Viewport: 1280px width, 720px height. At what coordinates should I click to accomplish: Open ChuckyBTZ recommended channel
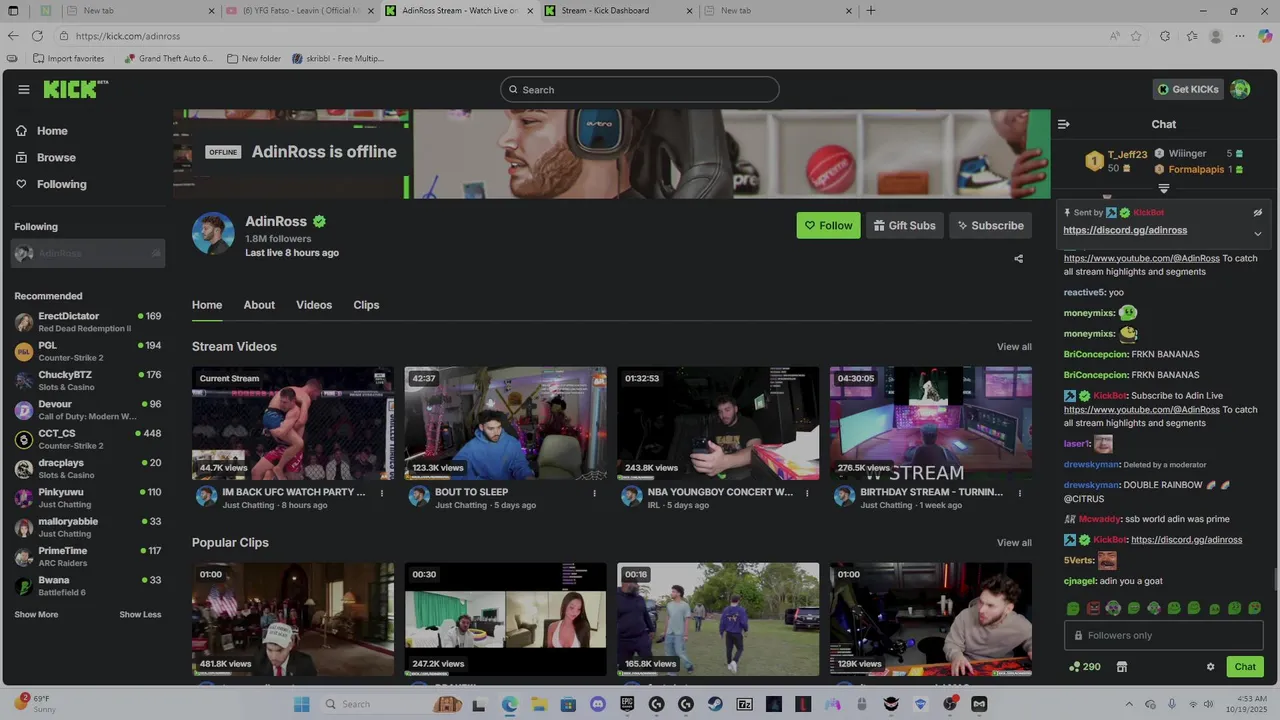88,381
